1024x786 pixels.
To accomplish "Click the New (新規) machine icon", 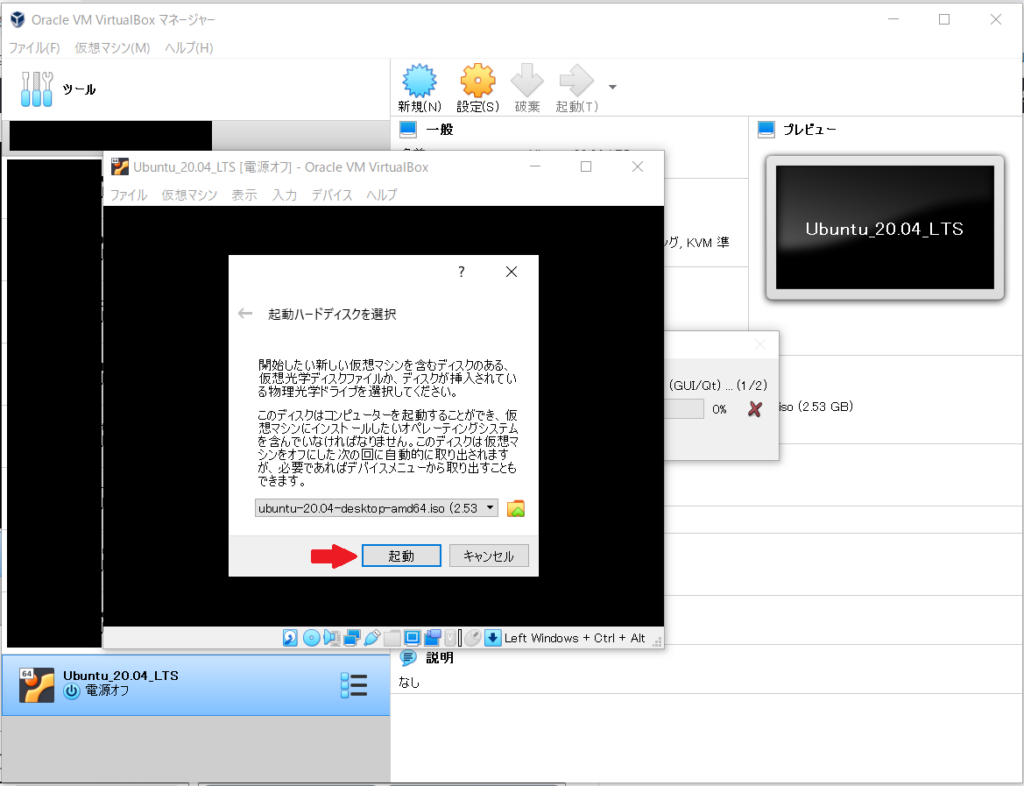I will 419,81.
